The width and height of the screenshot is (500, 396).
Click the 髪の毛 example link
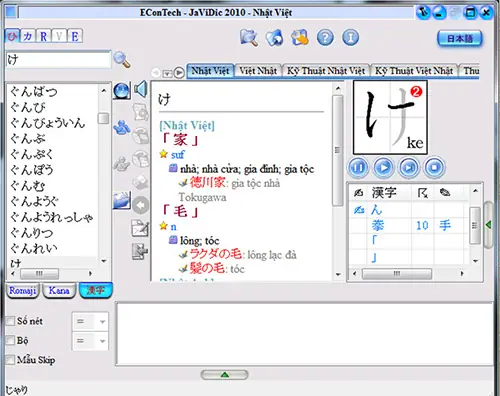coord(208,268)
